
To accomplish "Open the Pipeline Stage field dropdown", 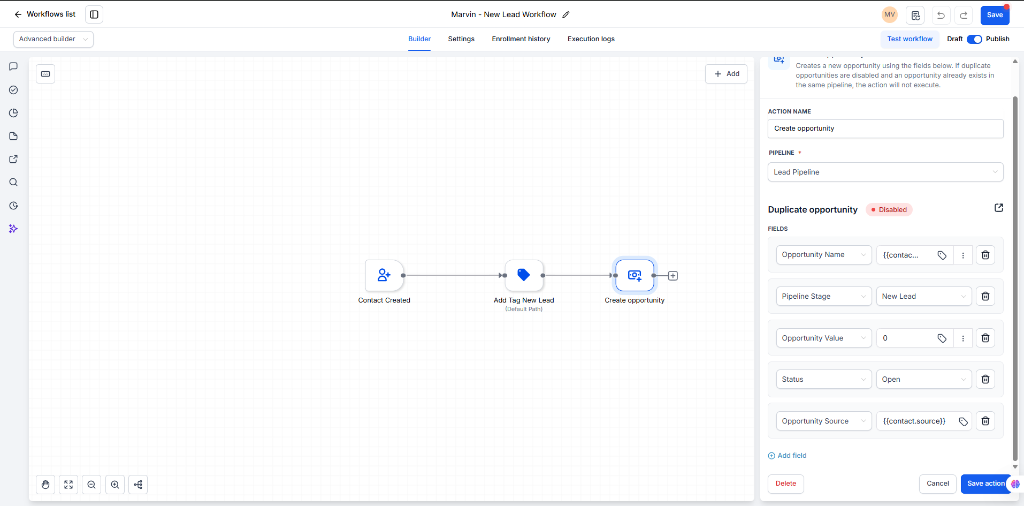I will pyautogui.click(x=824, y=296).
